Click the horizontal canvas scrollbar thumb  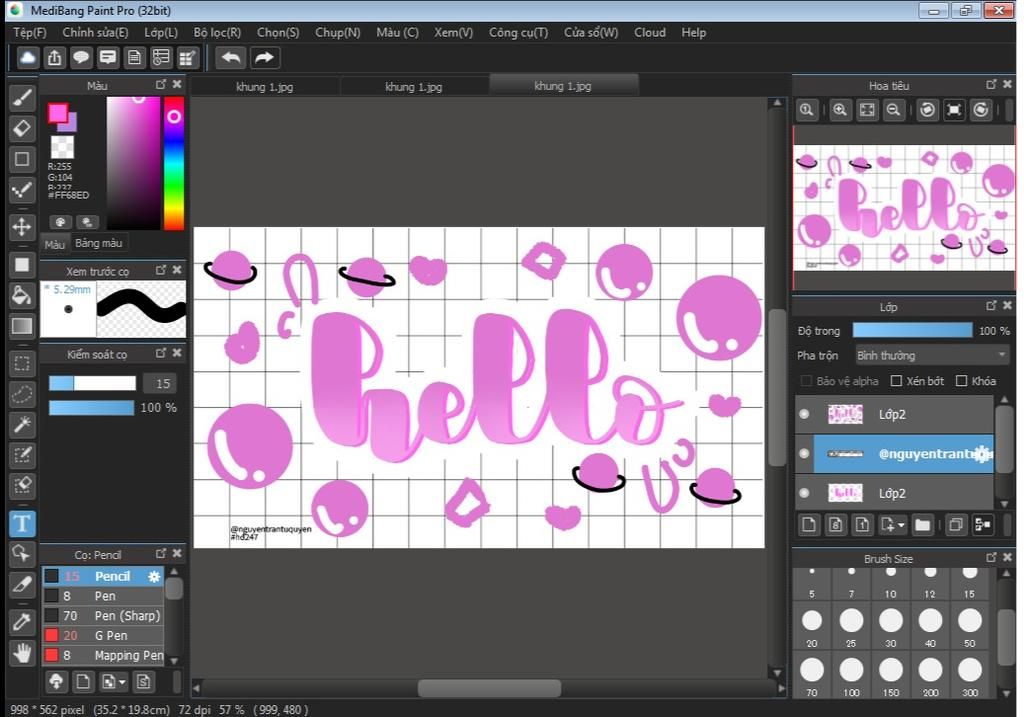click(489, 688)
